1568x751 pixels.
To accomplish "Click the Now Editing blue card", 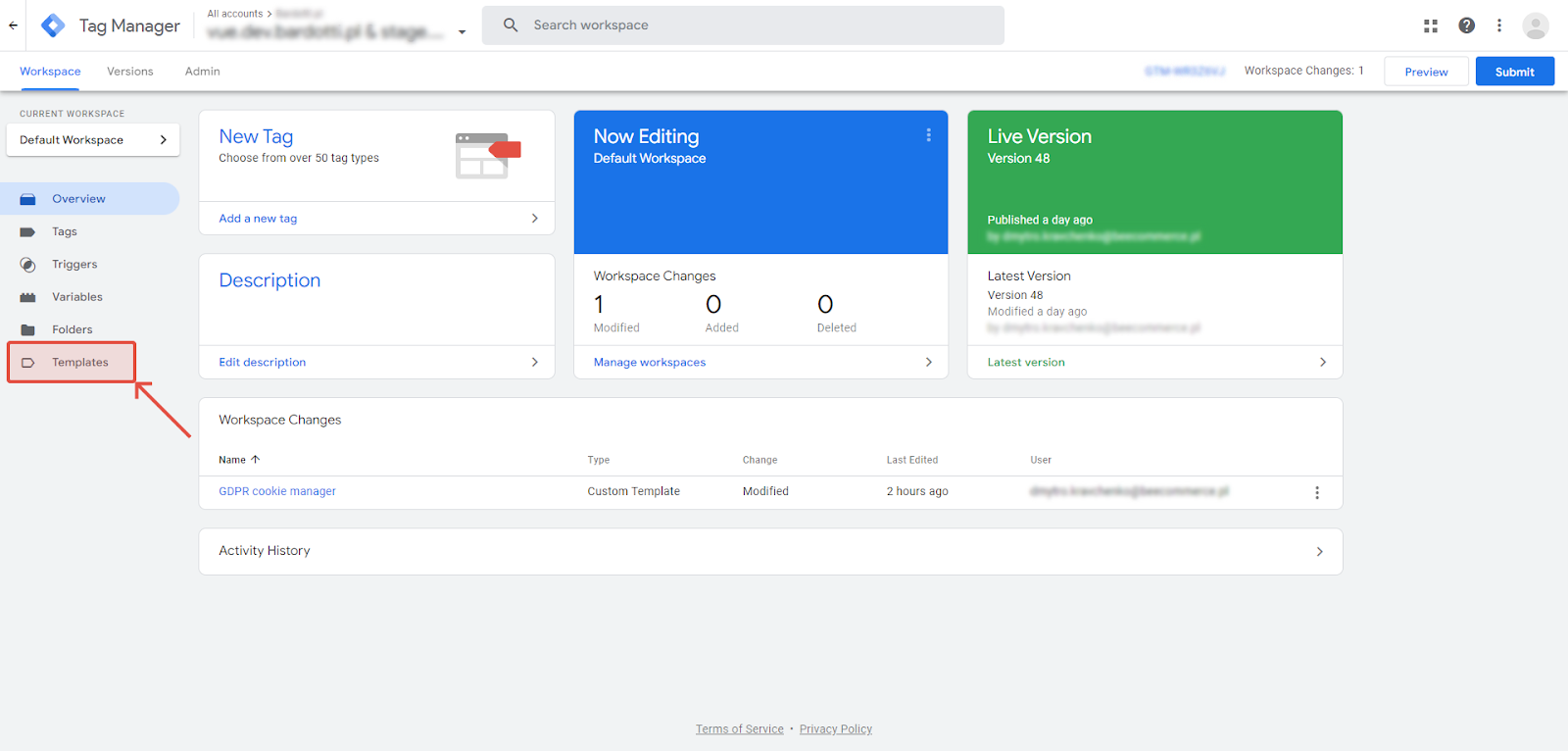I will [760, 182].
